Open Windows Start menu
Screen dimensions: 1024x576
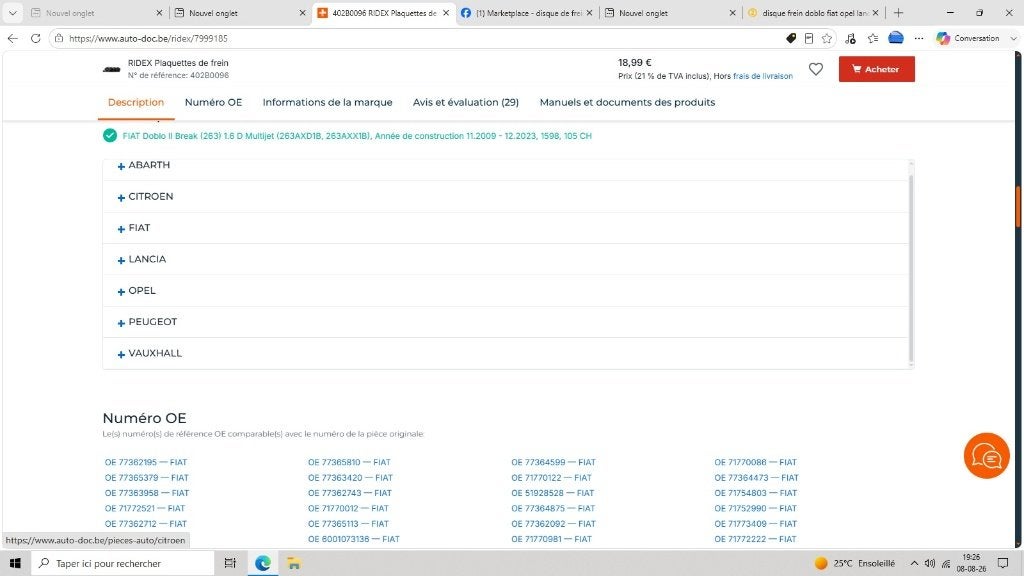coord(15,563)
